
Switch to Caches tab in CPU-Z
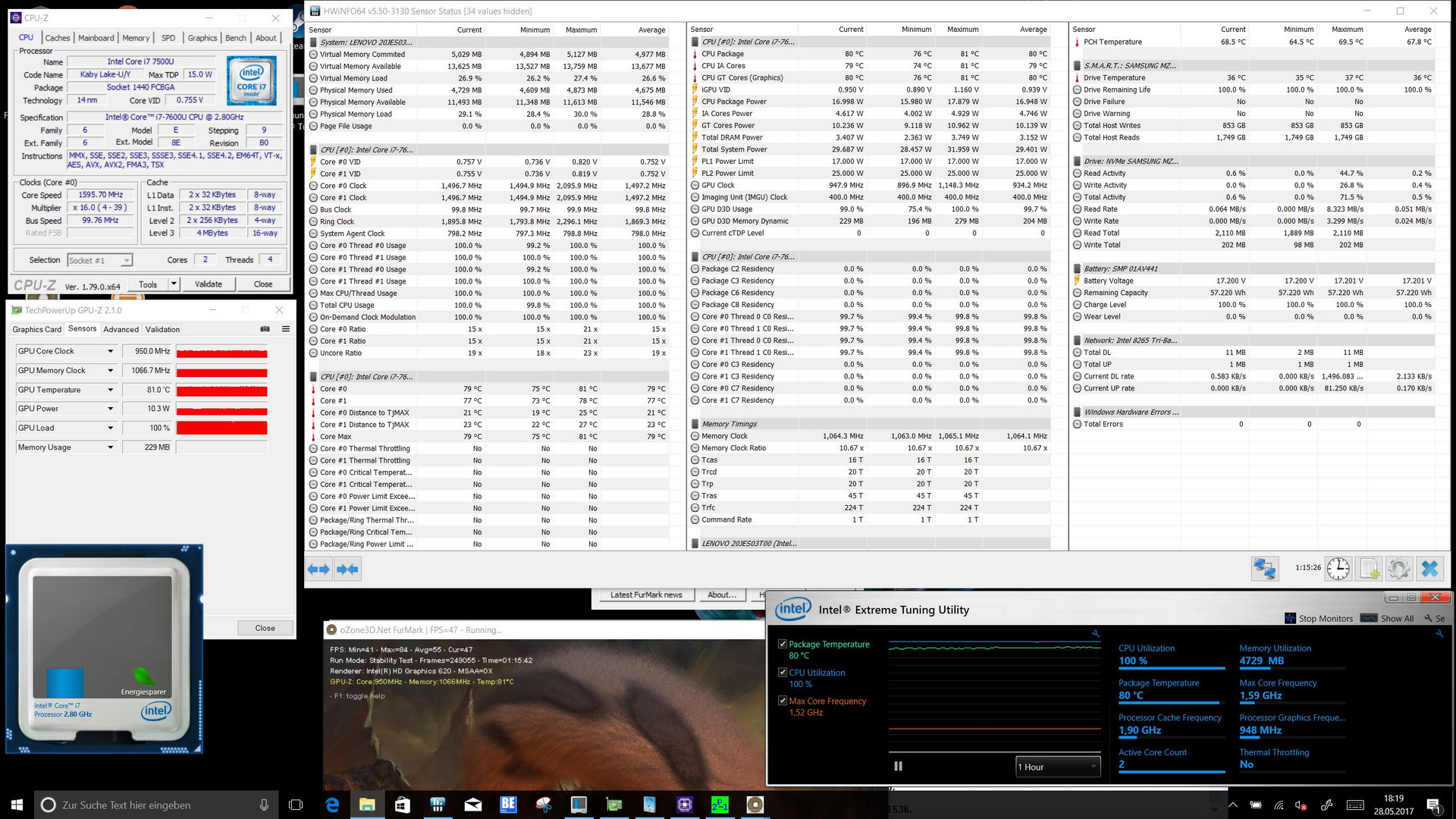pos(58,38)
